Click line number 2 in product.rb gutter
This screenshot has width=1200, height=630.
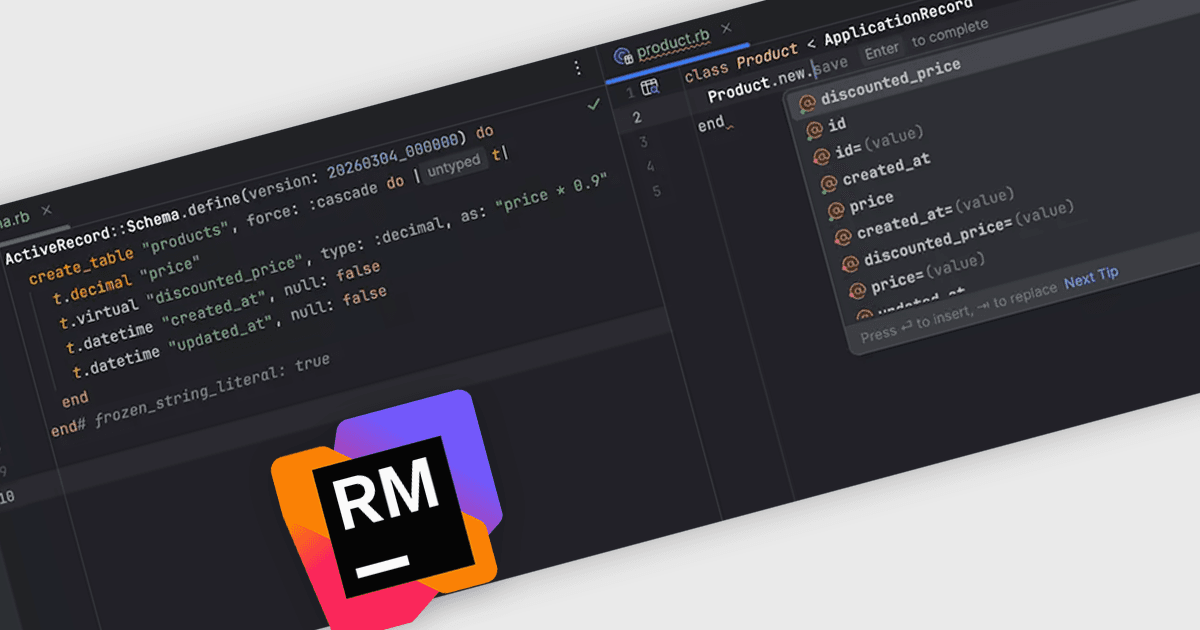tap(638, 118)
